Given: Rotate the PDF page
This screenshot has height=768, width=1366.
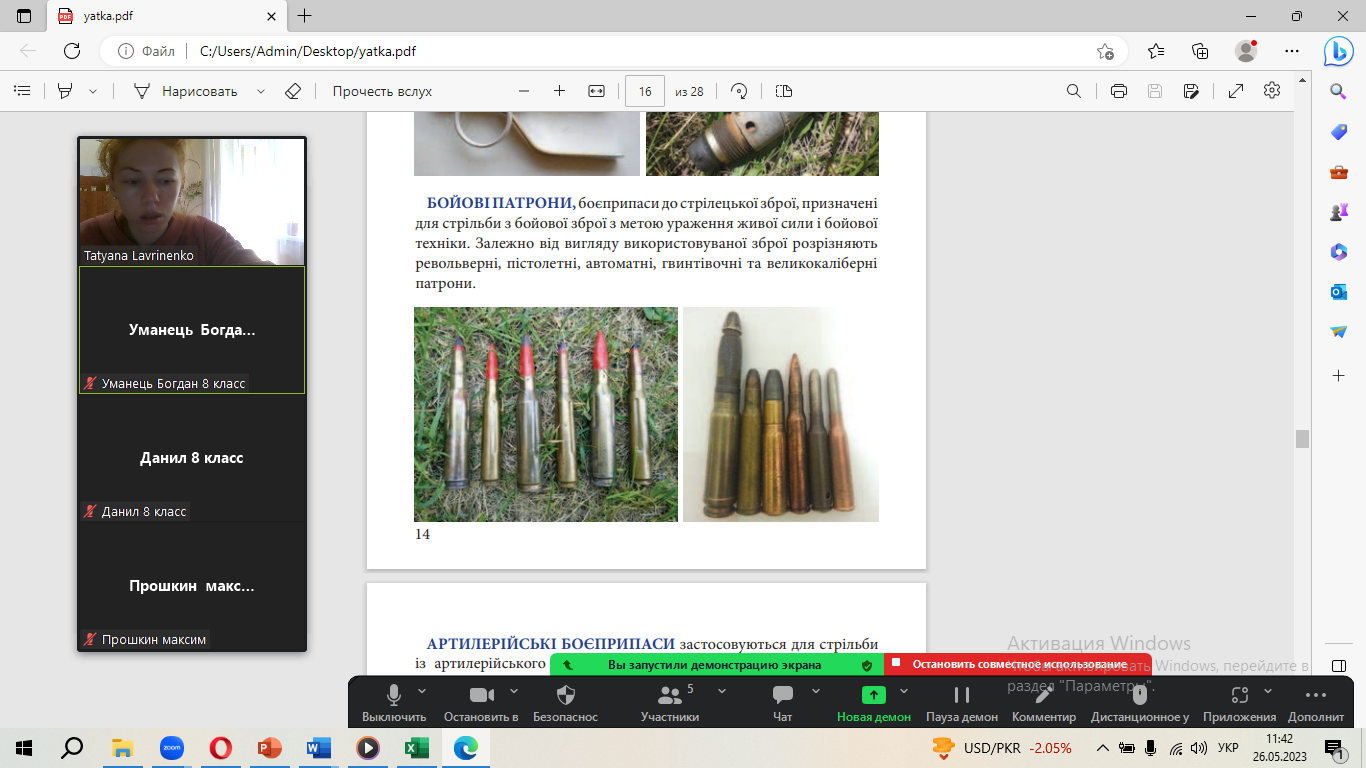Looking at the screenshot, I should pos(740,91).
